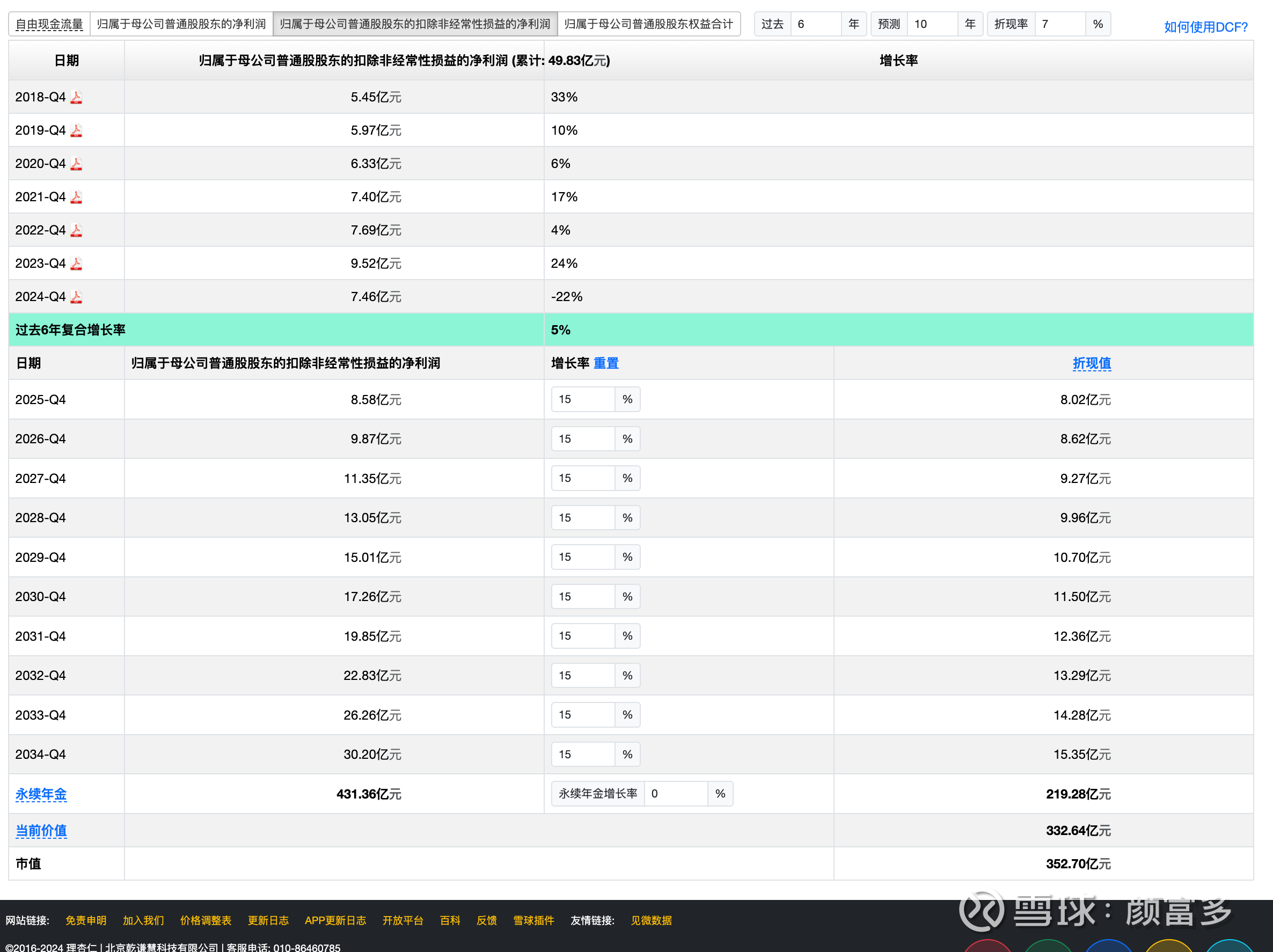
Task: Click the 2033-Q4 growth rate input
Action: [x=583, y=715]
